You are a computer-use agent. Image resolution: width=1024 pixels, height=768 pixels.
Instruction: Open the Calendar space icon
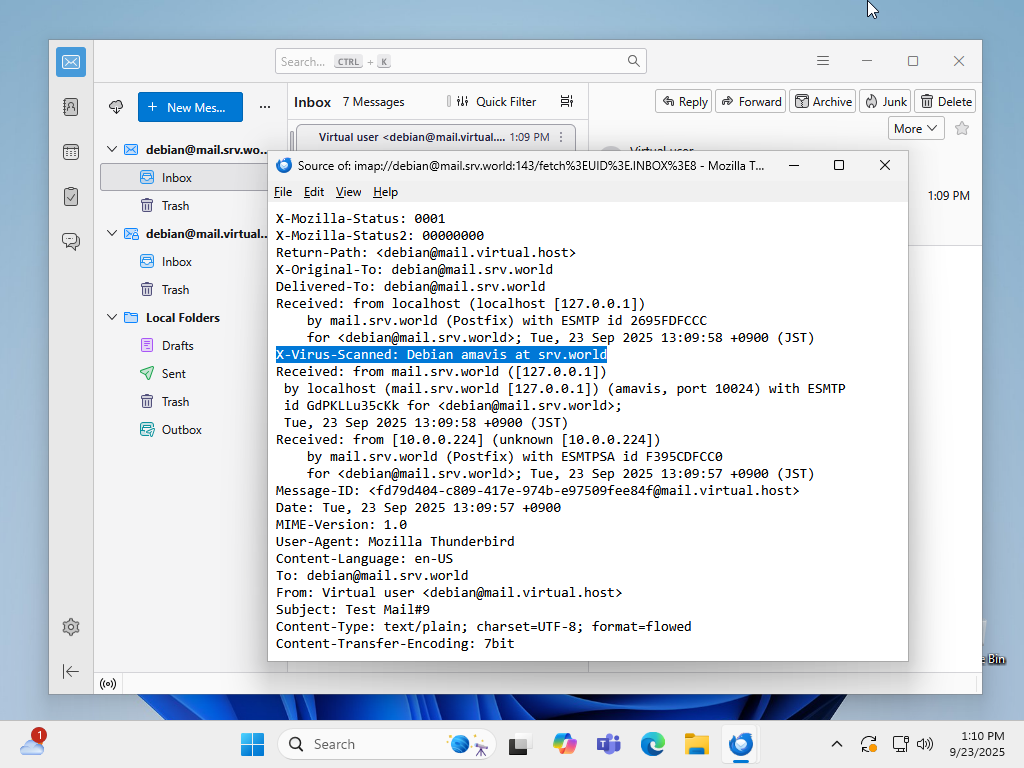pyautogui.click(x=71, y=152)
